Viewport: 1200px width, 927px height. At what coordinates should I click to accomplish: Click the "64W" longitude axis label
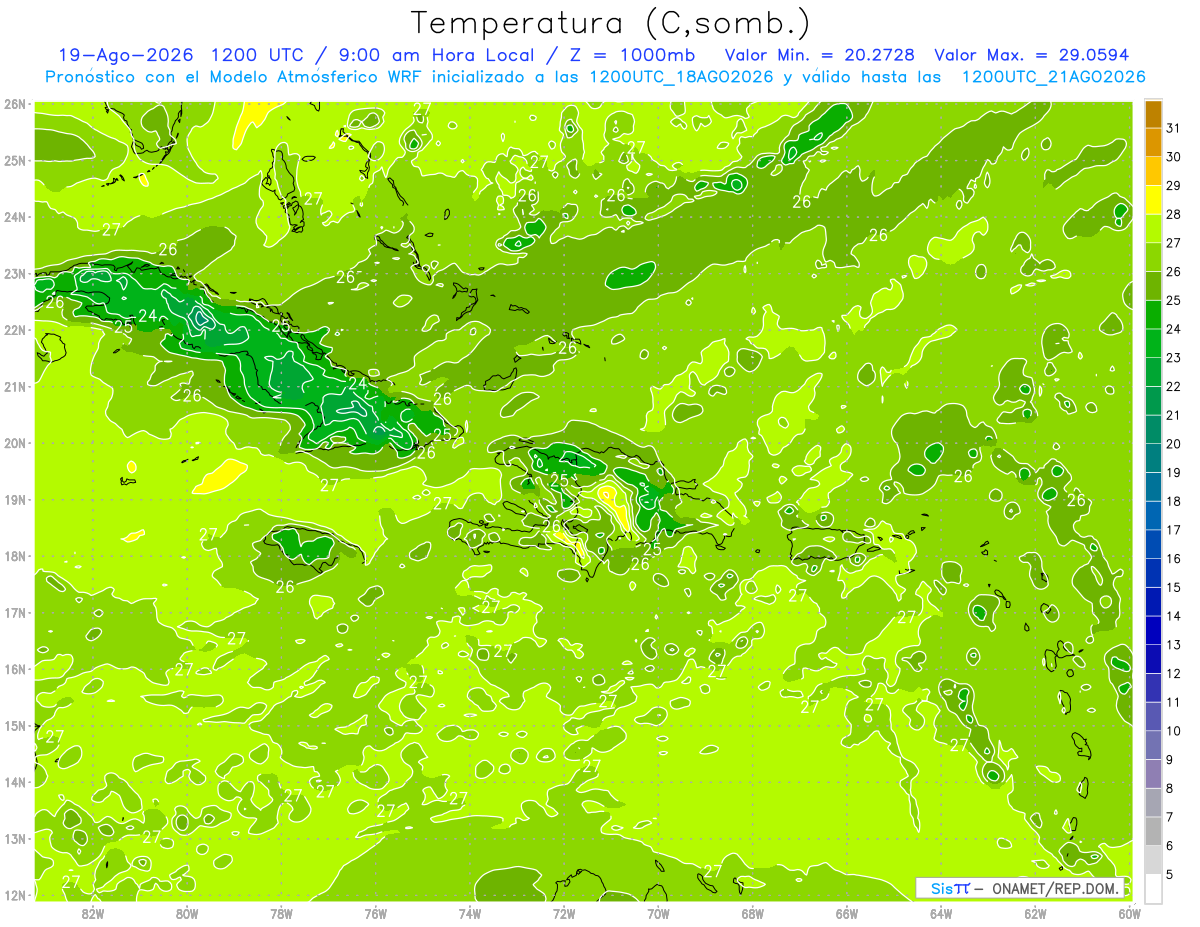point(941,913)
